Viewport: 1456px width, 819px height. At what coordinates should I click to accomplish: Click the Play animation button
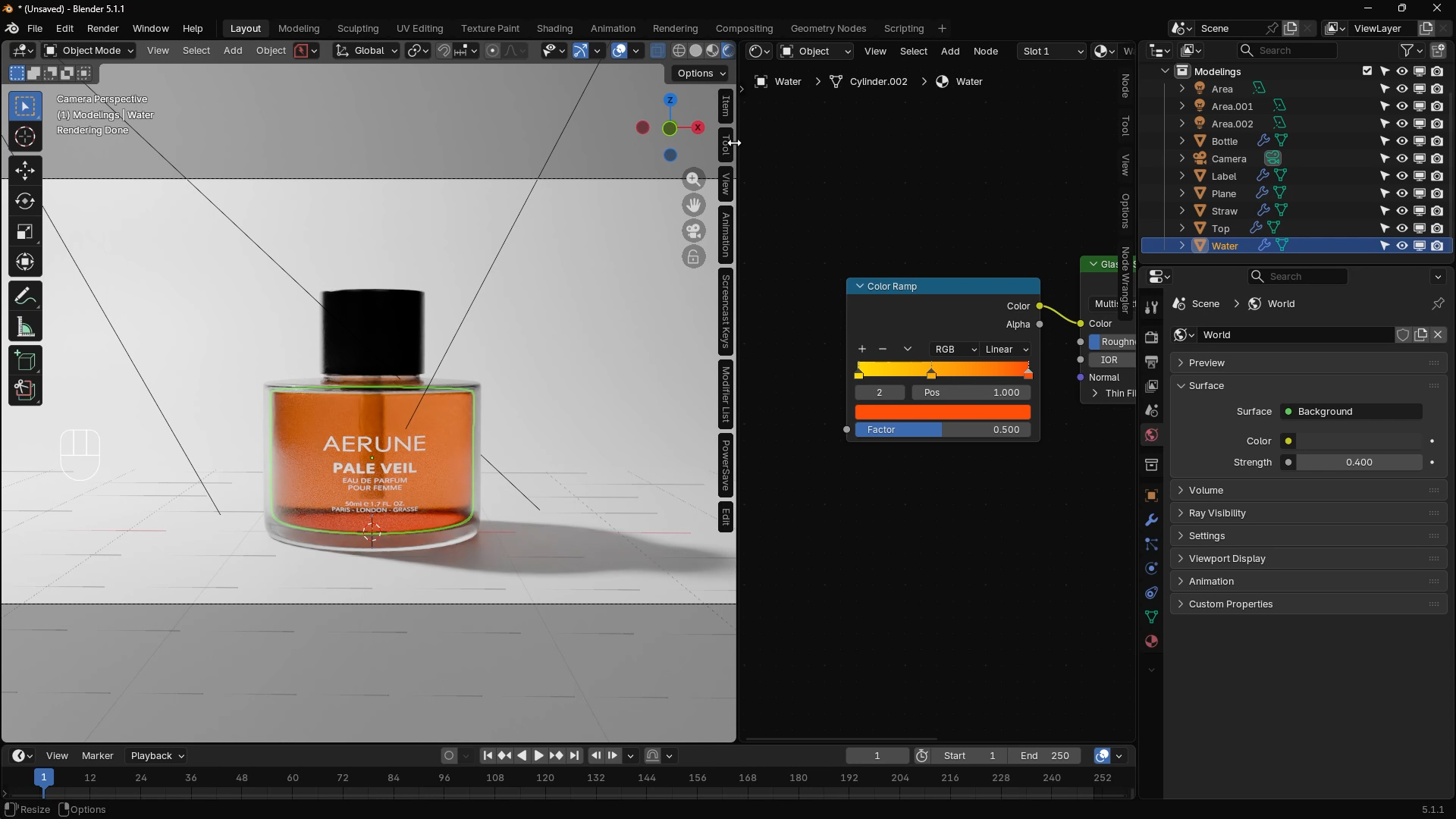coord(538,756)
